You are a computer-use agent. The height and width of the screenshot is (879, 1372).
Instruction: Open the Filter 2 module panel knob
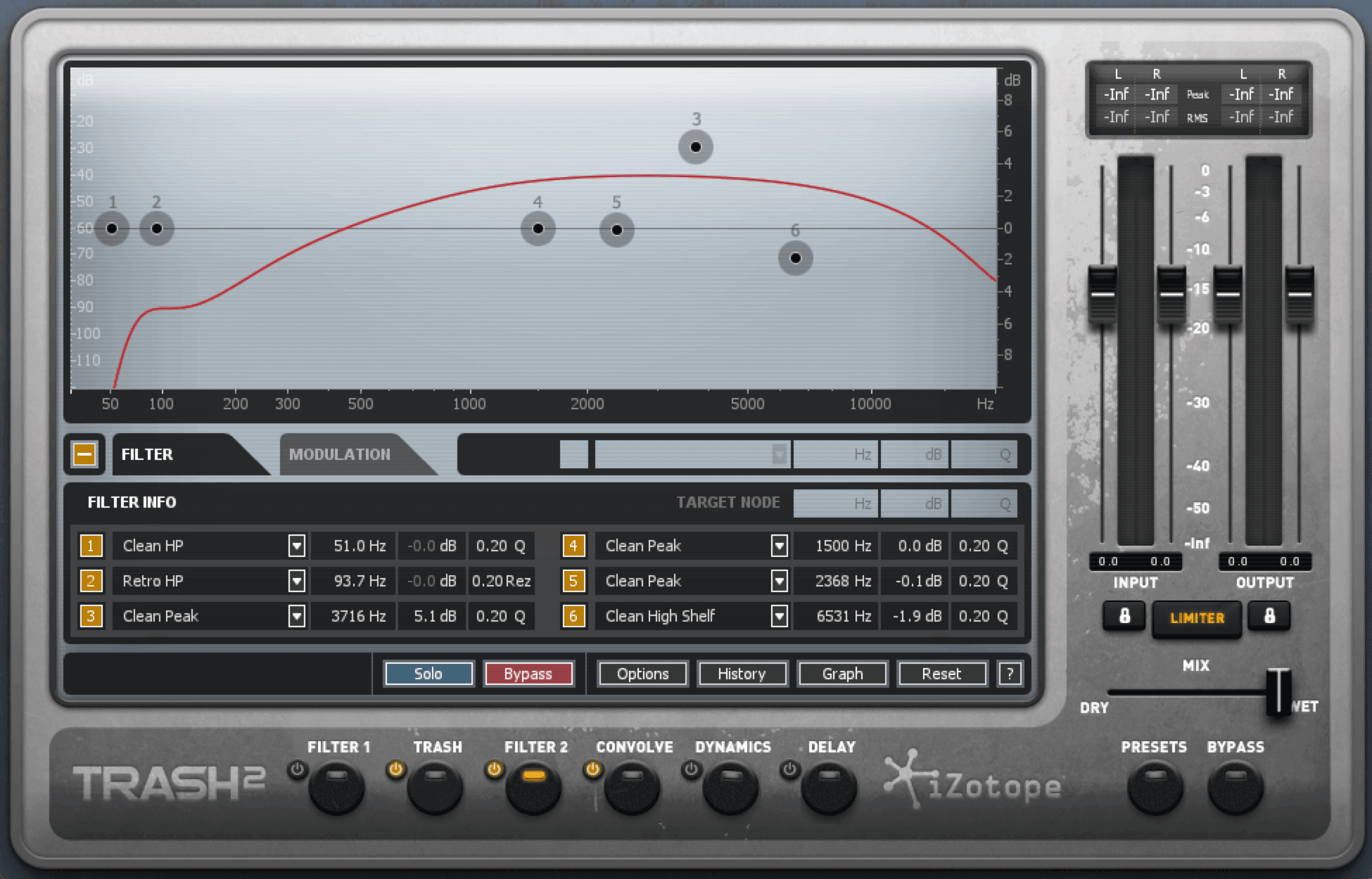pyautogui.click(x=534, y=788)
